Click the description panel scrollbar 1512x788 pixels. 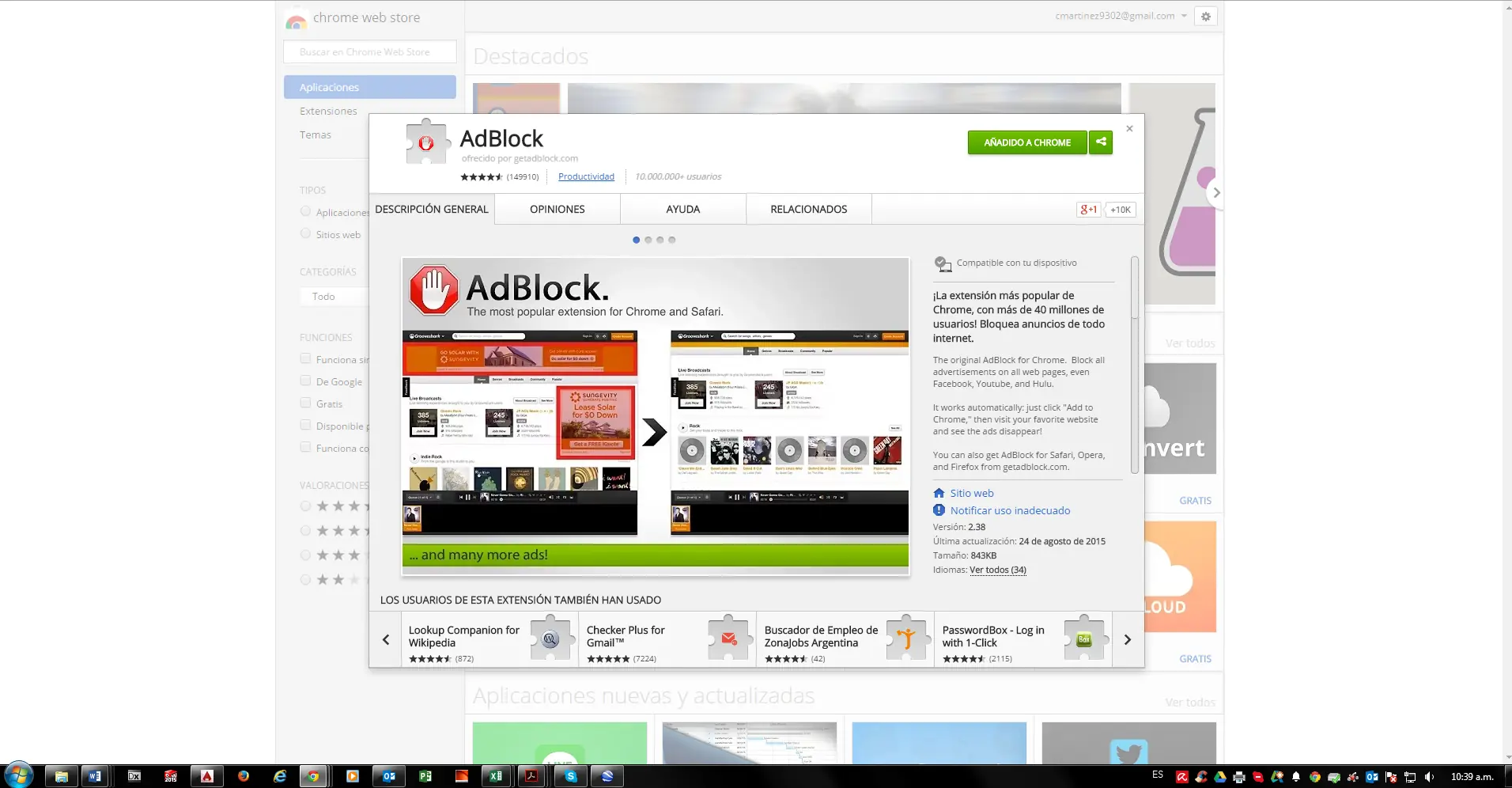click(x=1135, y=365)
